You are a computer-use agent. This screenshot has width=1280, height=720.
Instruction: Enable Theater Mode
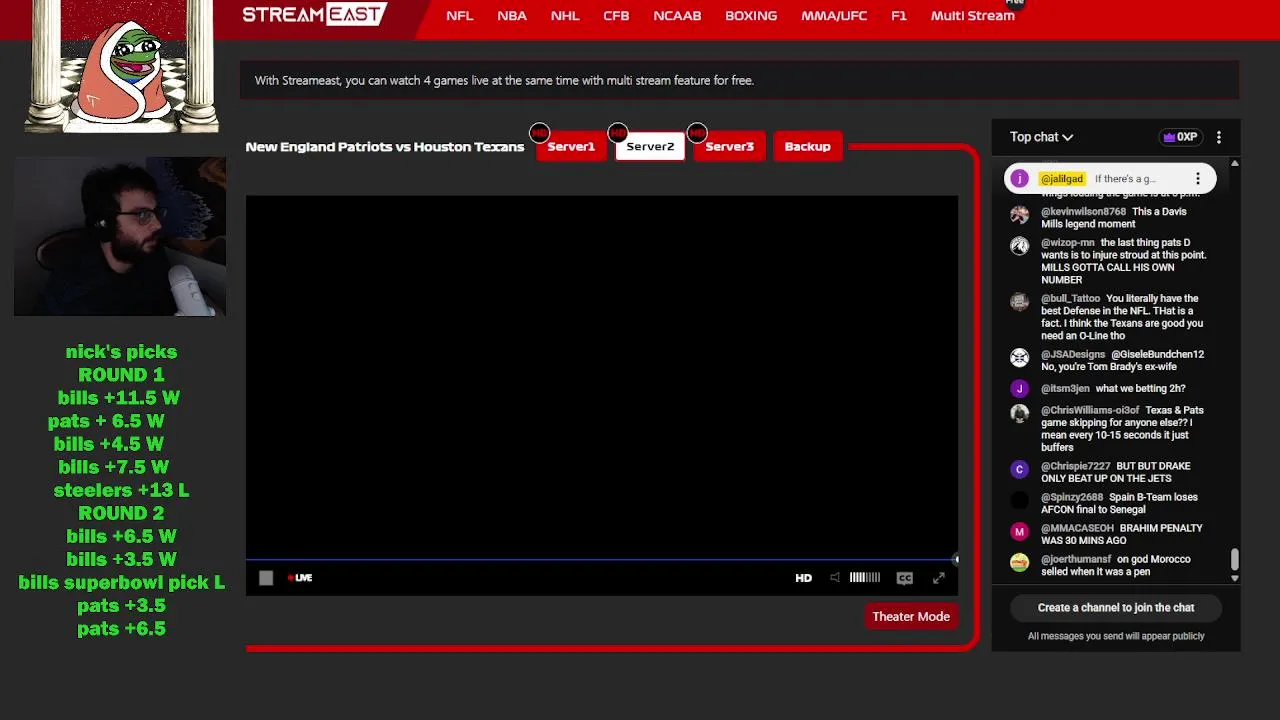911,616
